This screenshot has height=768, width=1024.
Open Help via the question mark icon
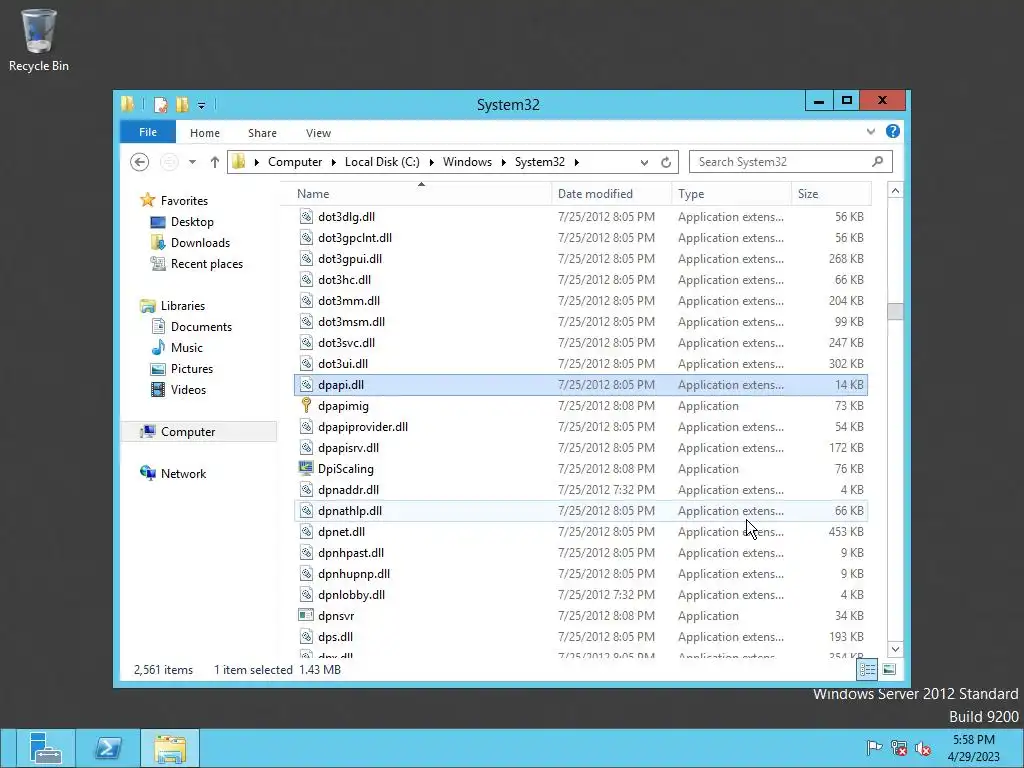(893, 131)
